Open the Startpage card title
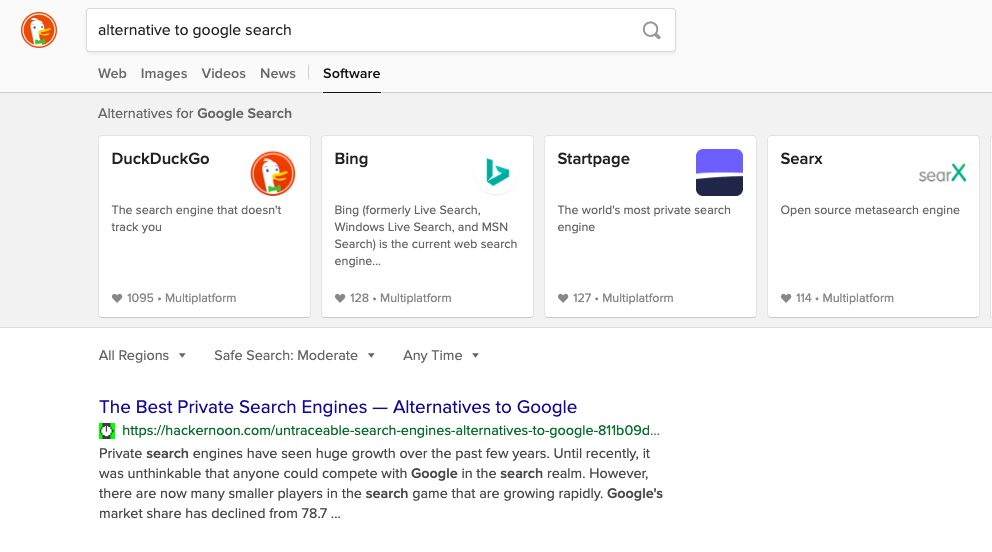The height and width of the screenshot is (552, 992). pyautogui.click(x=593, y=159)
